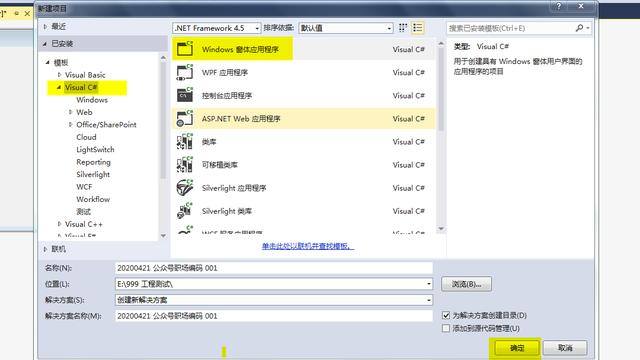Switch to small icons view

click(403, 28)
